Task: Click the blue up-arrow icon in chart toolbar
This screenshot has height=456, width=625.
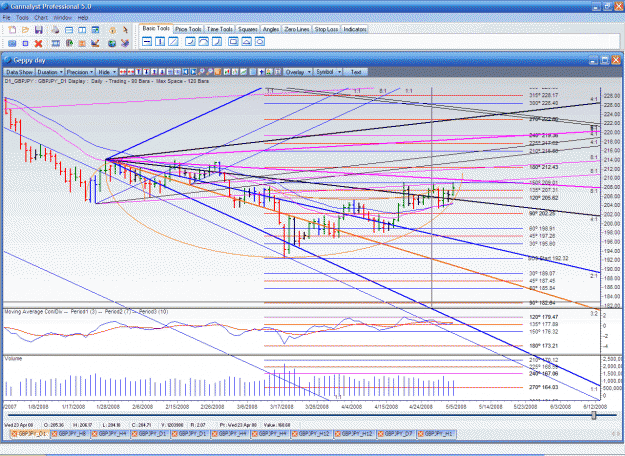Action: (x=261, y=72)
